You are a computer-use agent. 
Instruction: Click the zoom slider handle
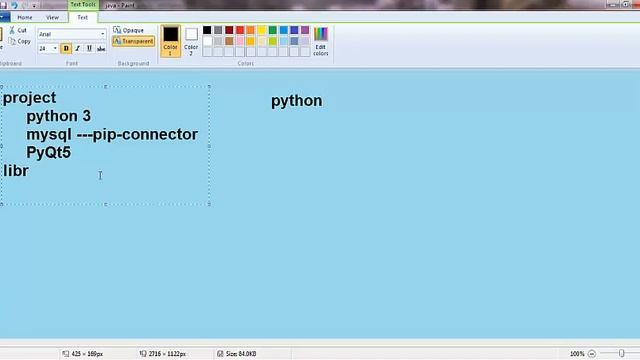coord(621,354)
